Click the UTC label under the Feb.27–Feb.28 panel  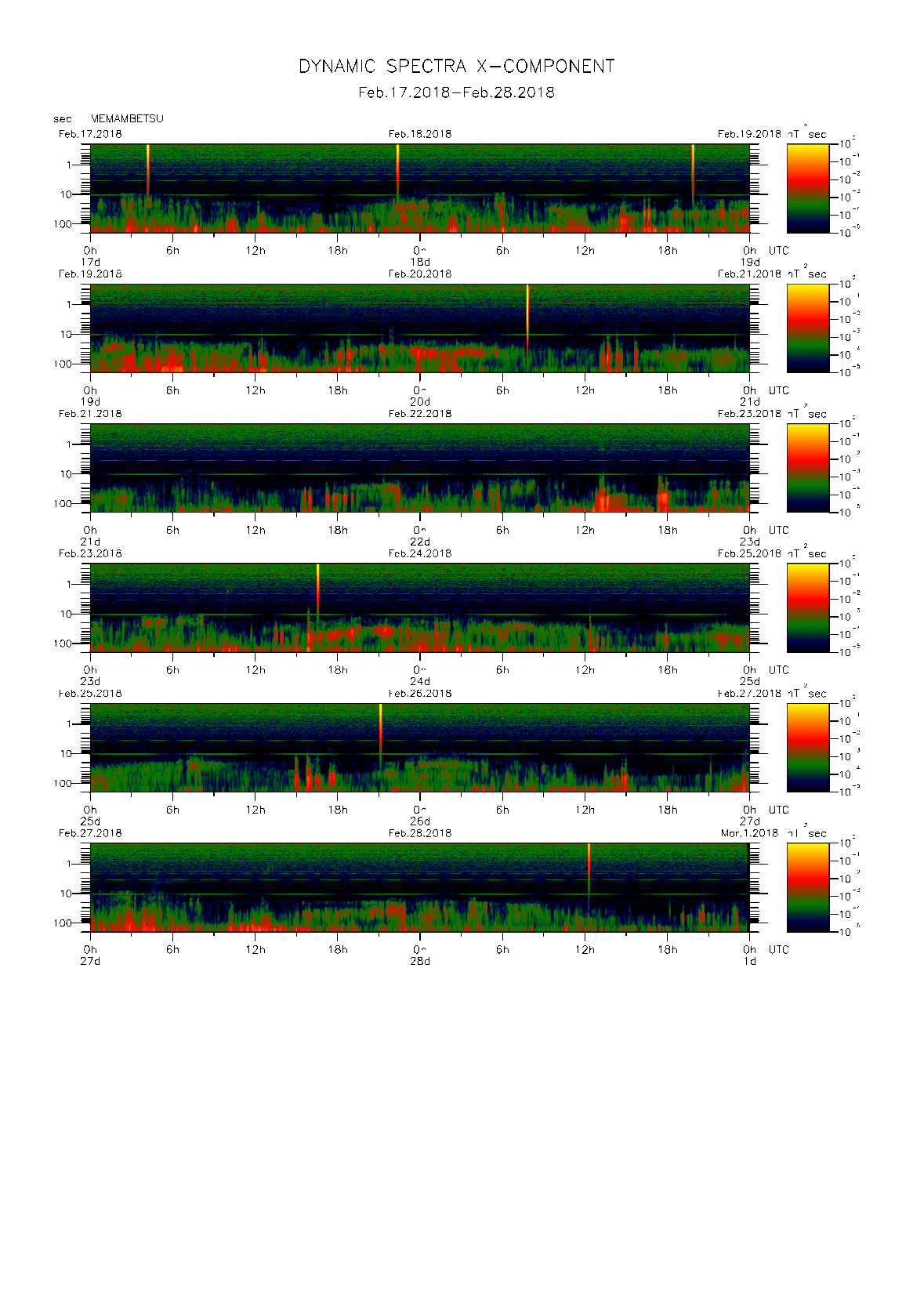tap(778, 949)
